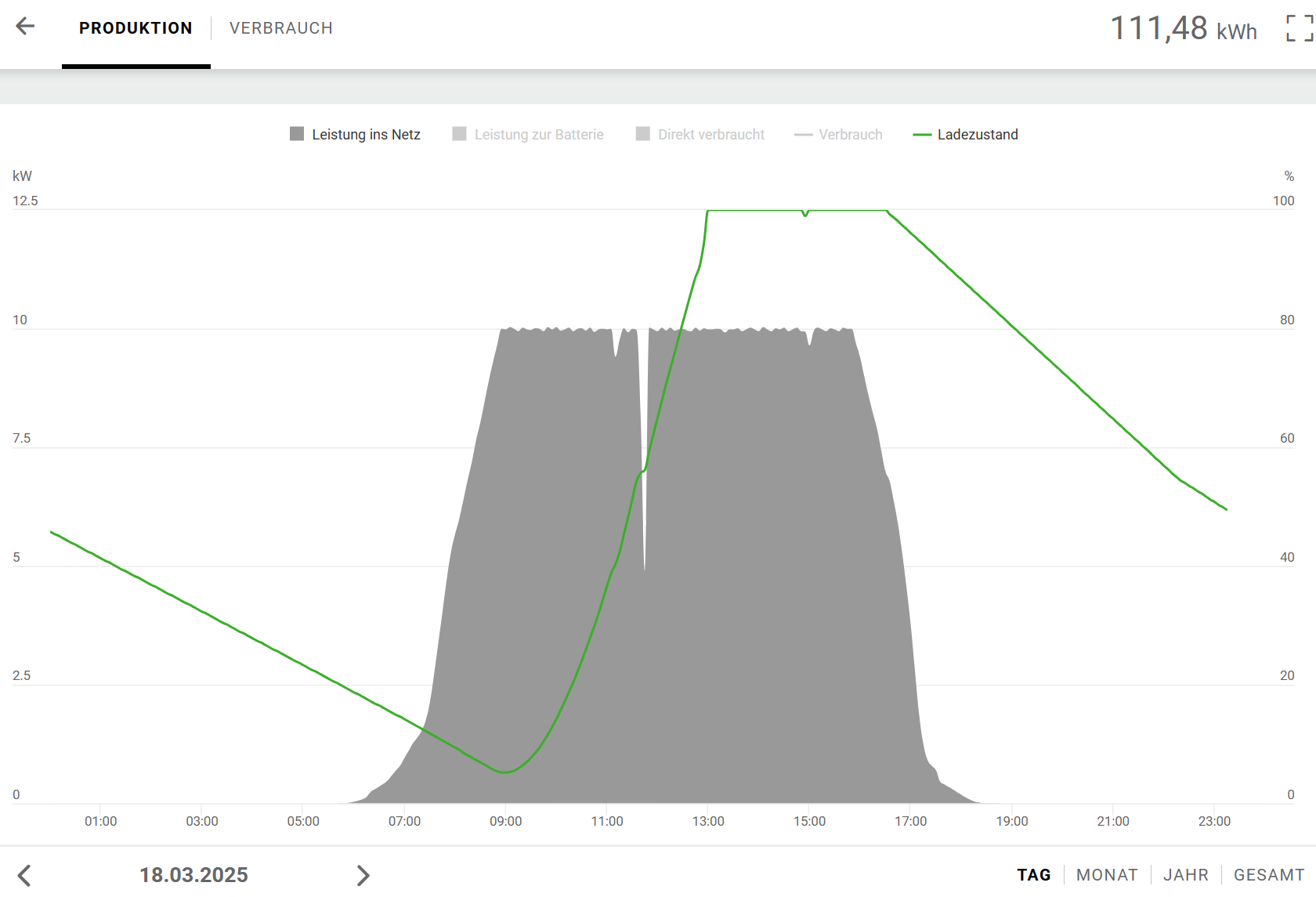
Task: Switch to Monat view
Action: click(x=1106, y=875)
